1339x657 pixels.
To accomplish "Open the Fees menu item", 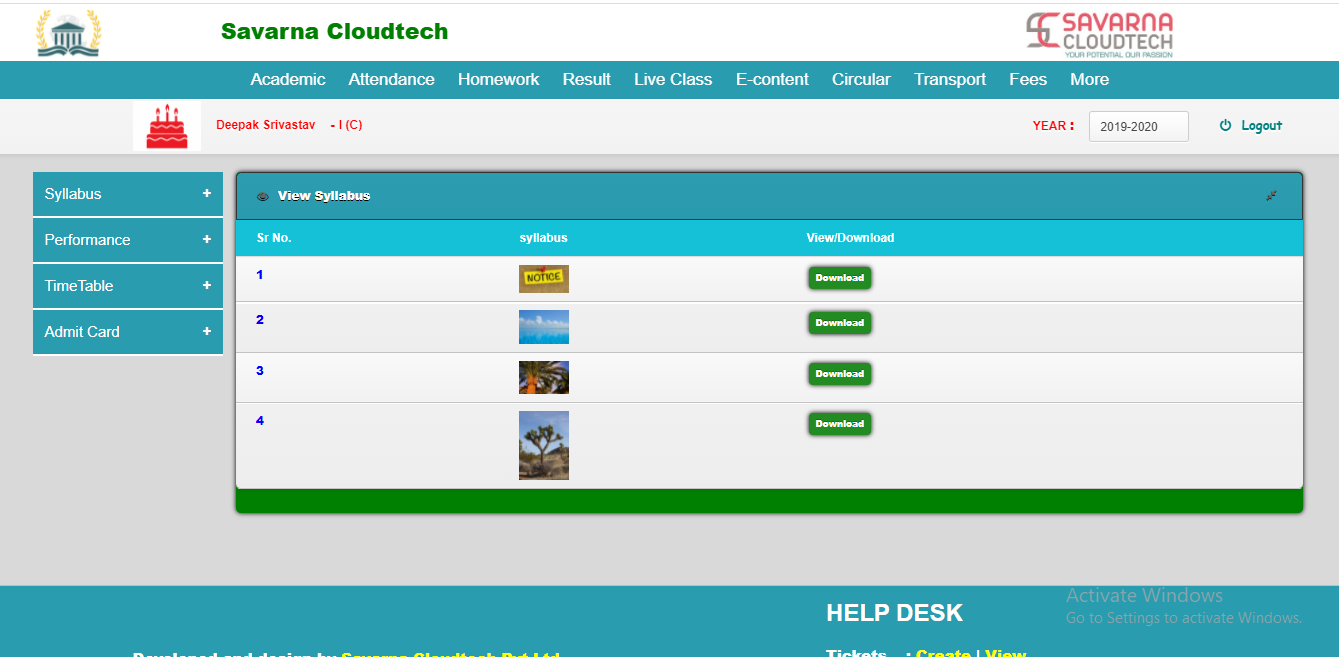I will tap(1028, 80).
